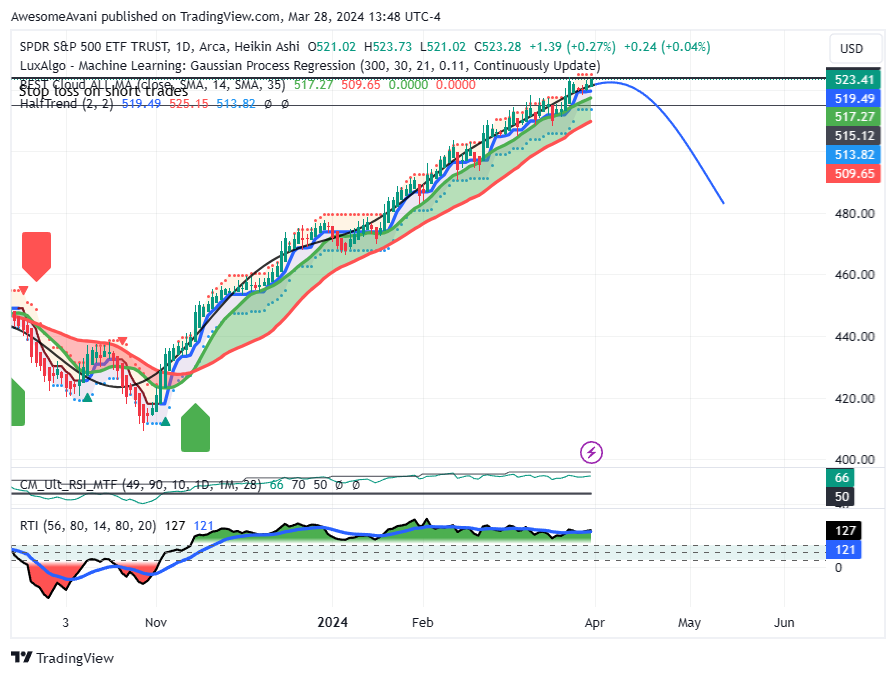
Task: Click the large red down signal label
Action: tap(37, 257)
